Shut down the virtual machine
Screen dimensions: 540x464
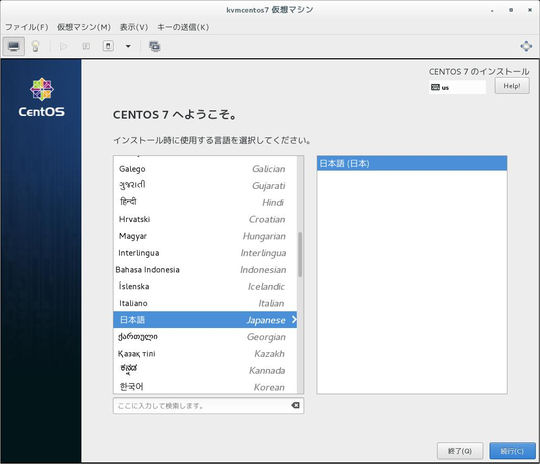(x=108, y=46)
